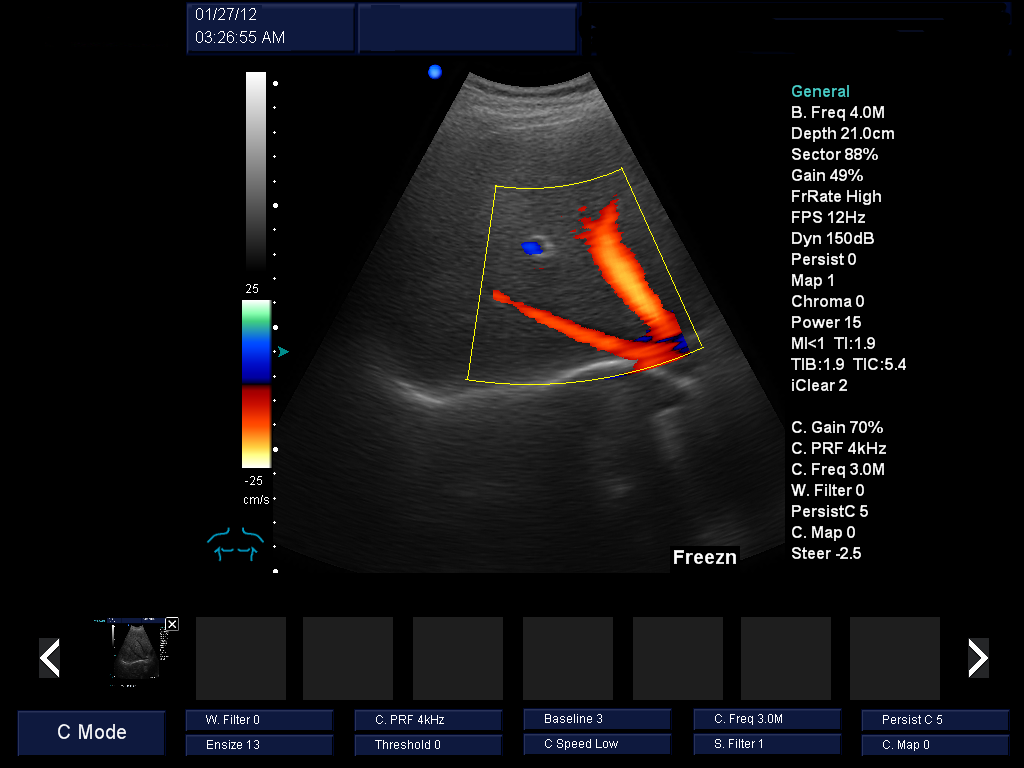Image resolution: width=1024 pixels, height=768 pixels.
Task: Open the saved ultrasound image thumbnail
Action: point(134,656)
